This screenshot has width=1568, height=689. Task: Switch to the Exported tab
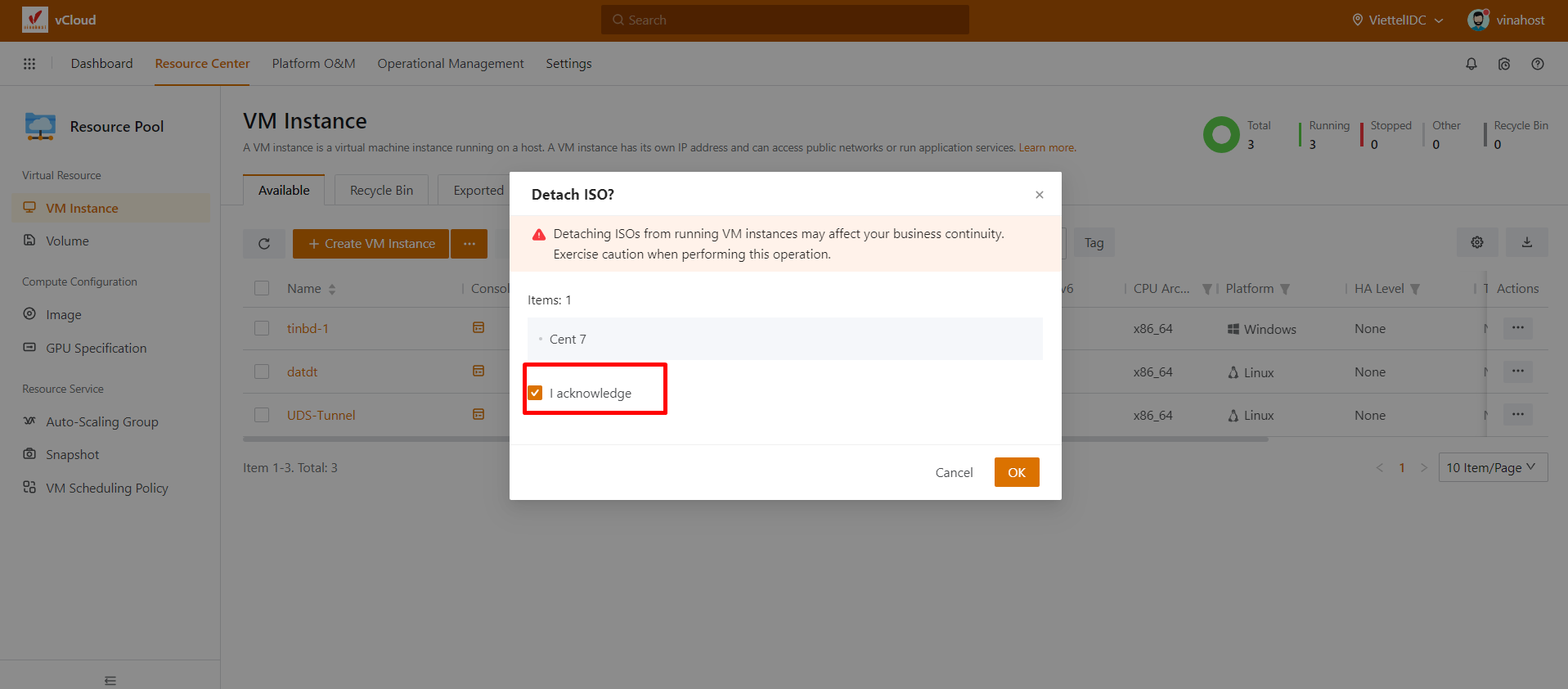(478, 190)
